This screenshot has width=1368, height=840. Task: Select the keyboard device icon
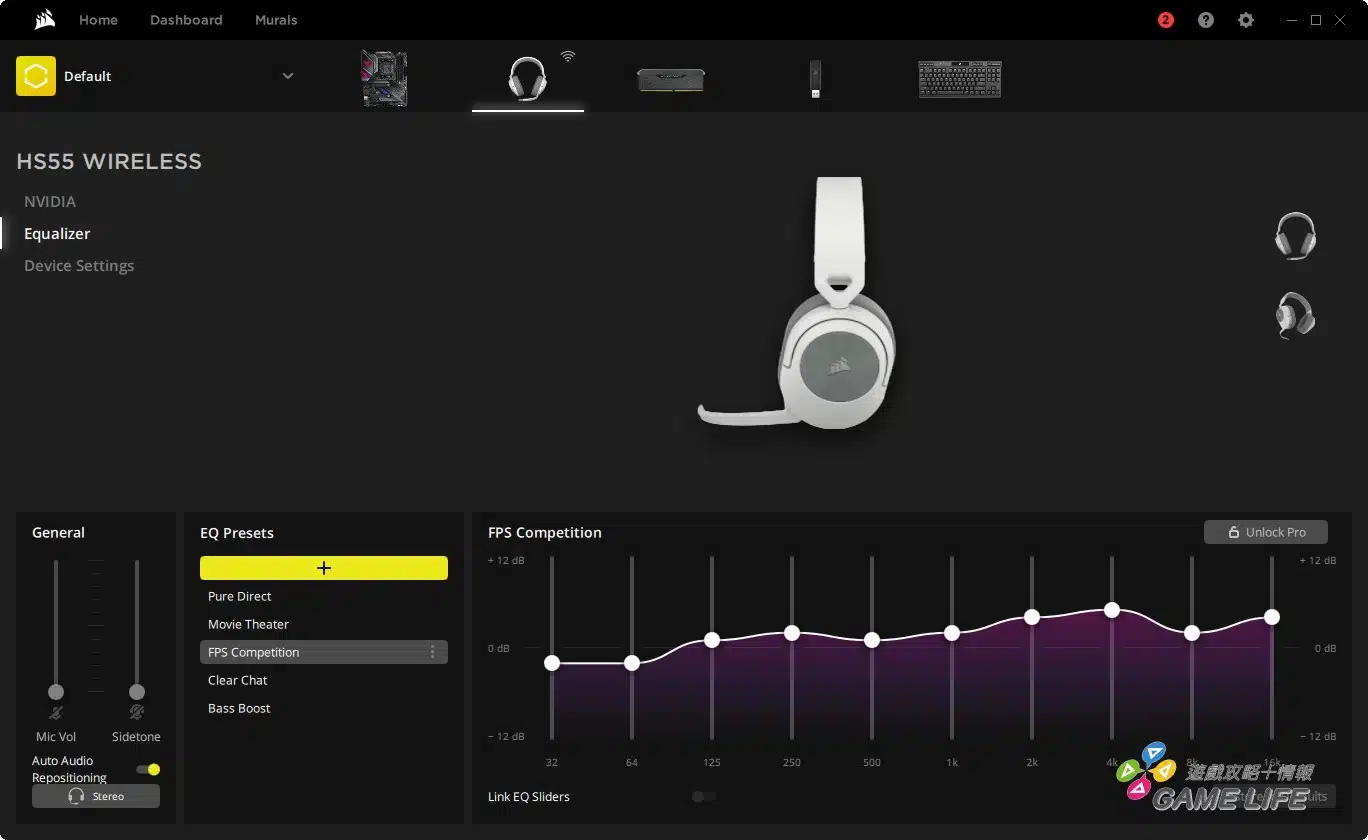click(959, 79)
